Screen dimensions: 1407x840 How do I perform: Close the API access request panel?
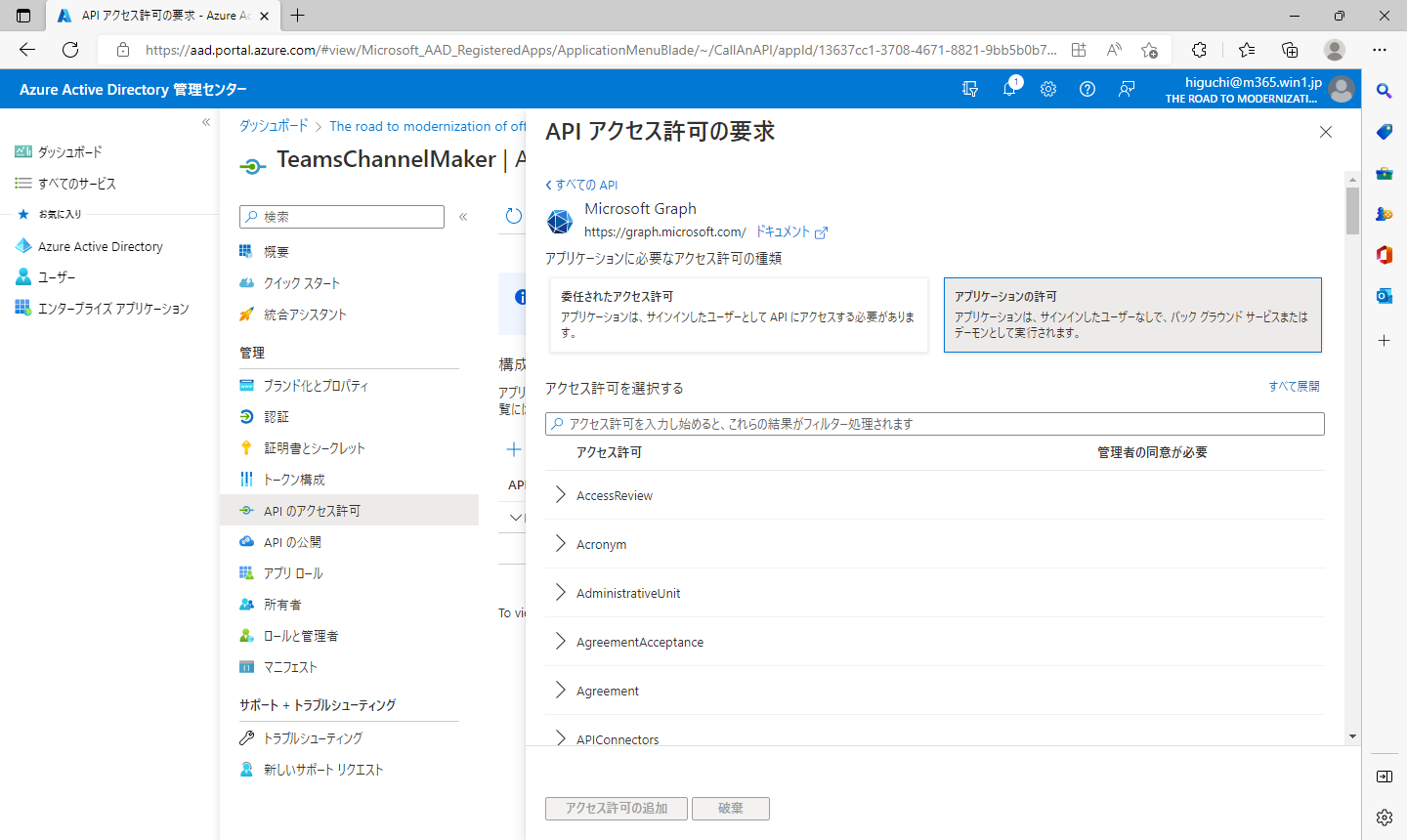(1326, 132)
